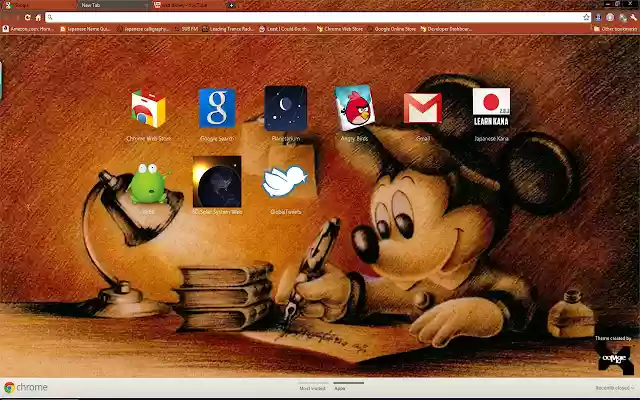Expand the Recently closed menu
Viewport: 640px width, 400px height.
tap(615, 388)
